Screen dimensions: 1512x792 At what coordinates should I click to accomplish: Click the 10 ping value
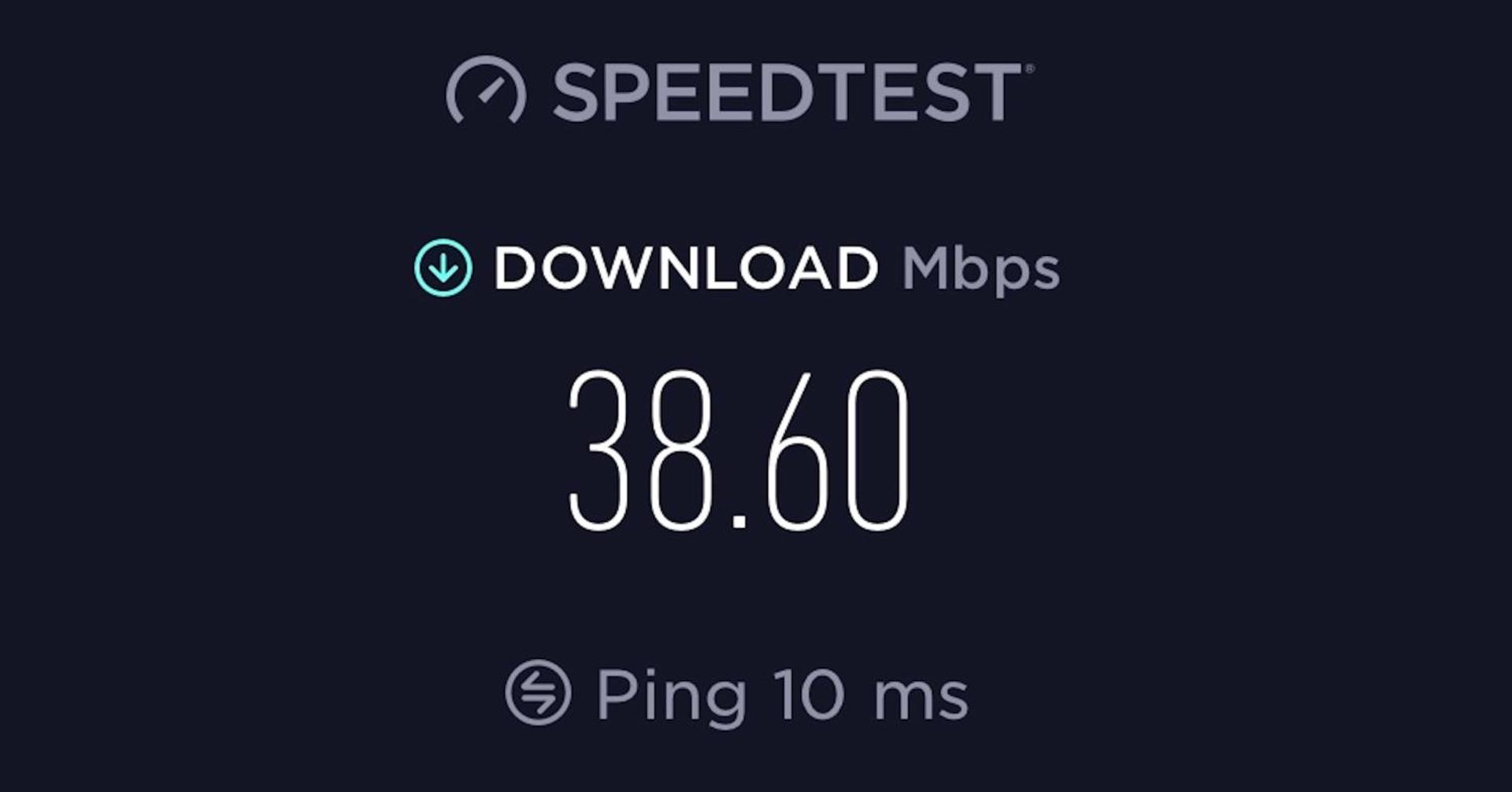pyautogui.click(x=809, y=694)
